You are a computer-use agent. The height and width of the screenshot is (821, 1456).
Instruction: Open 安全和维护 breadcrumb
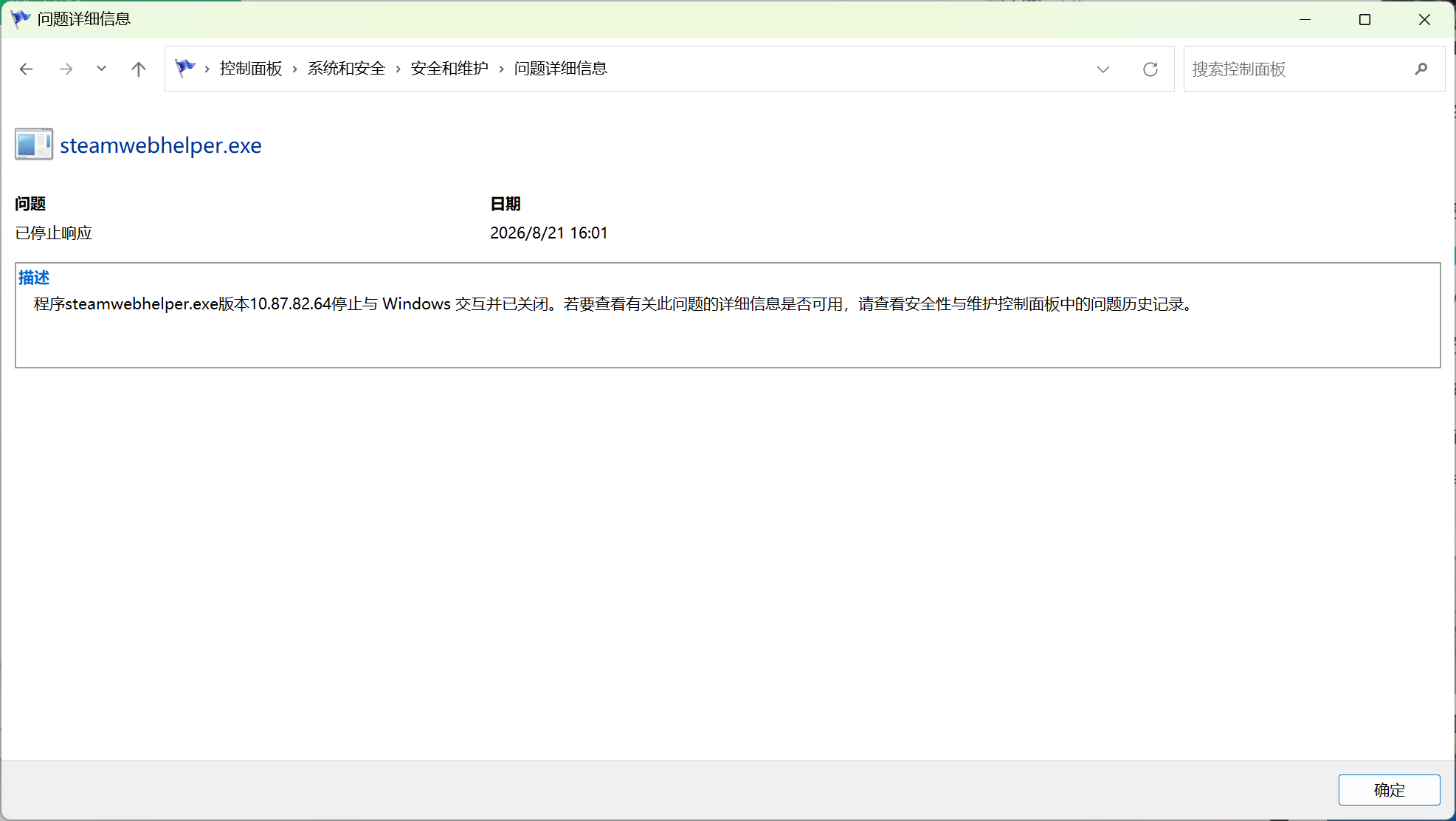tap(450, 69)
